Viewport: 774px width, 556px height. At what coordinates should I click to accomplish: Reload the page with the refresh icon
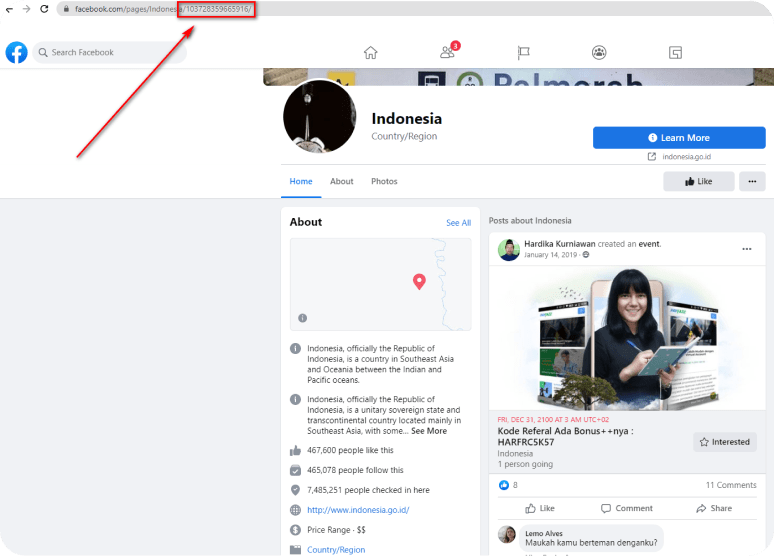click(44, 9)
